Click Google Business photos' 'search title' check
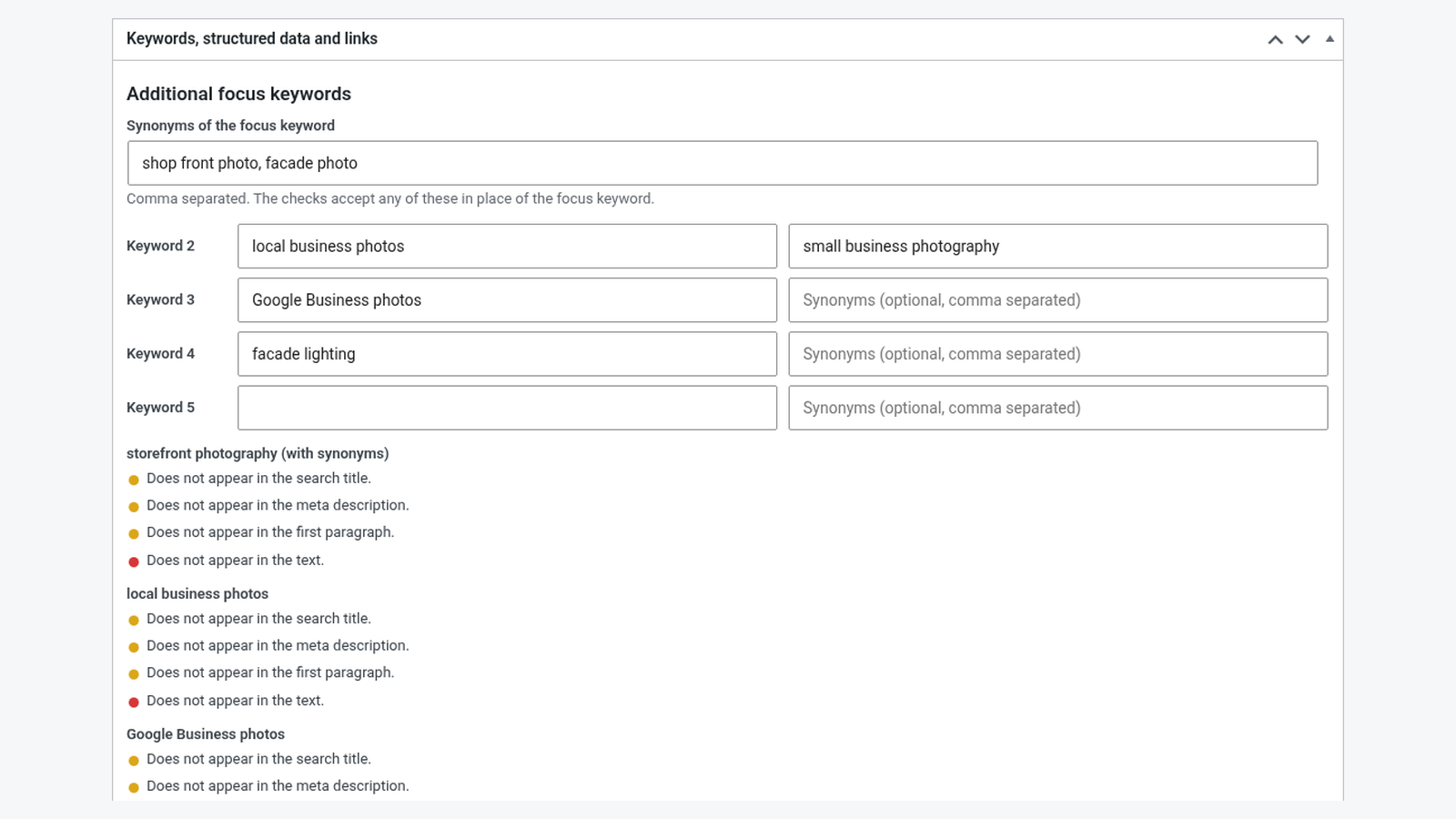Image resolution: width=1456 pixels, height=819 pixels. [x=258, y=759]
